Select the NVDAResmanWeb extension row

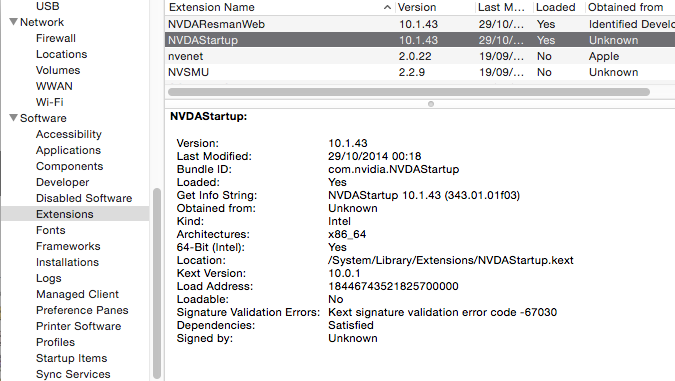click(420, 24)
